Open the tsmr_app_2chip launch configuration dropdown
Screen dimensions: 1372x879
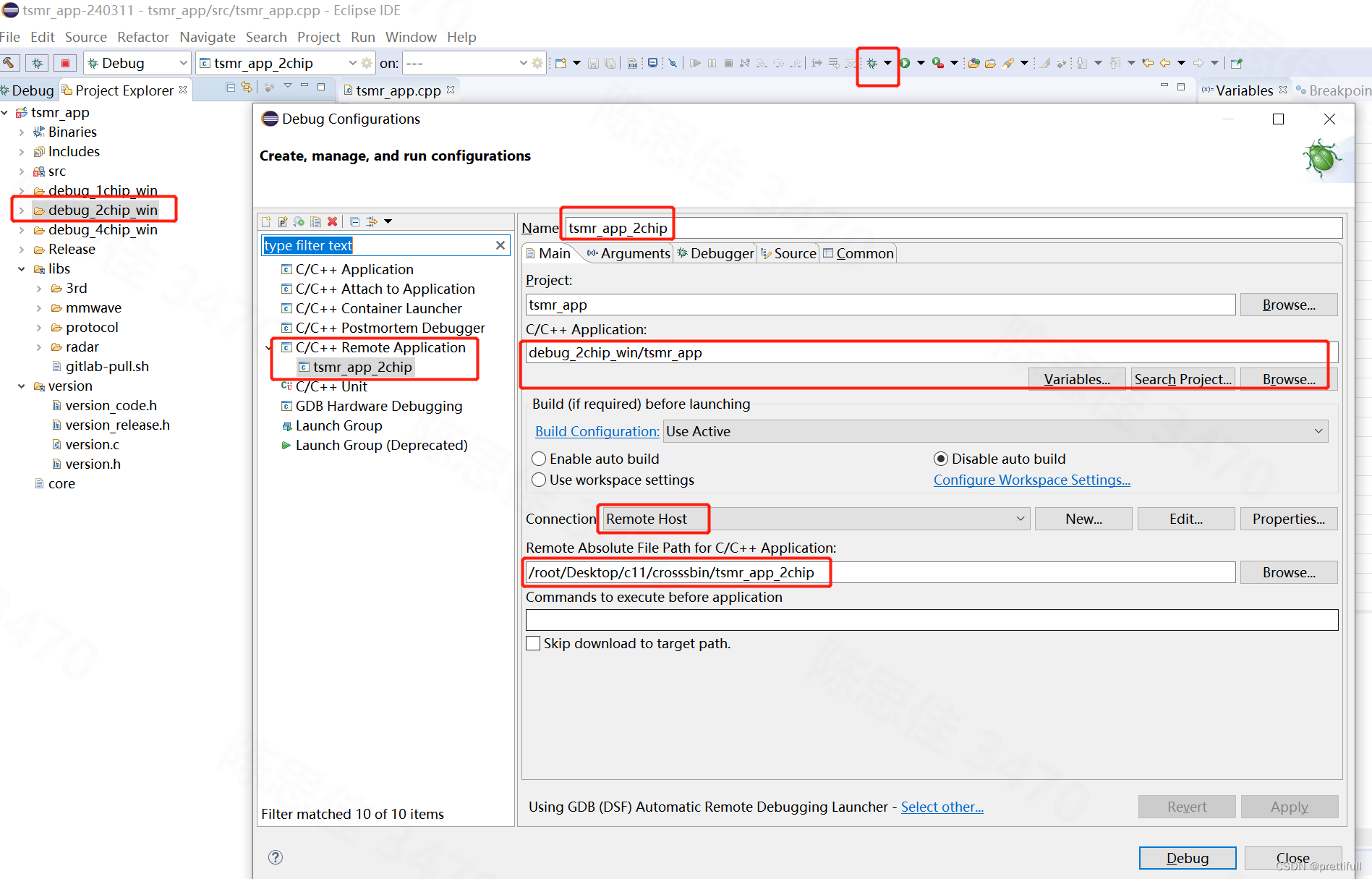(353, 63)
